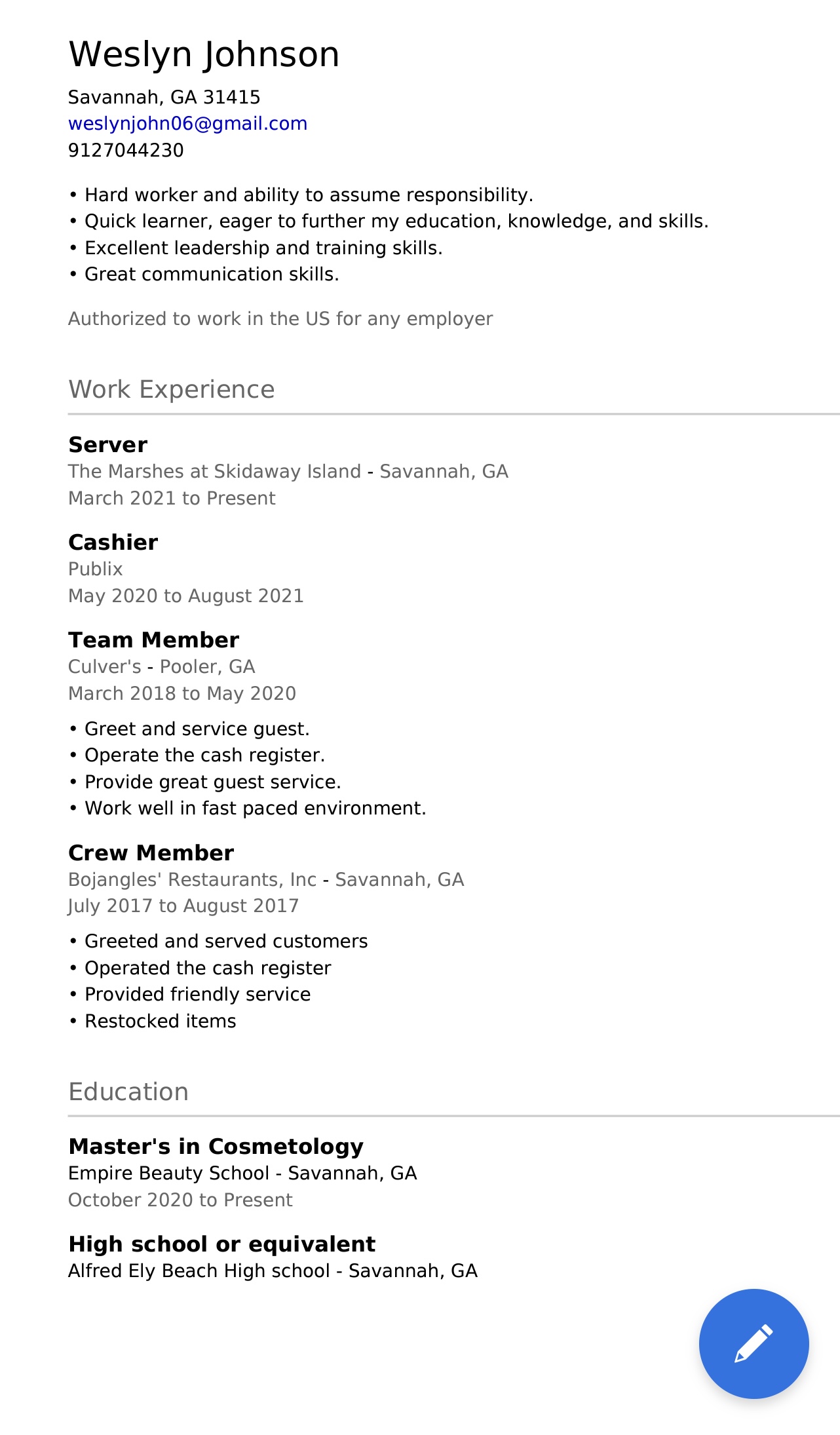This screenshot has width=840, height=1435.
Task: Select the Cashier job title
Action: 113,543
